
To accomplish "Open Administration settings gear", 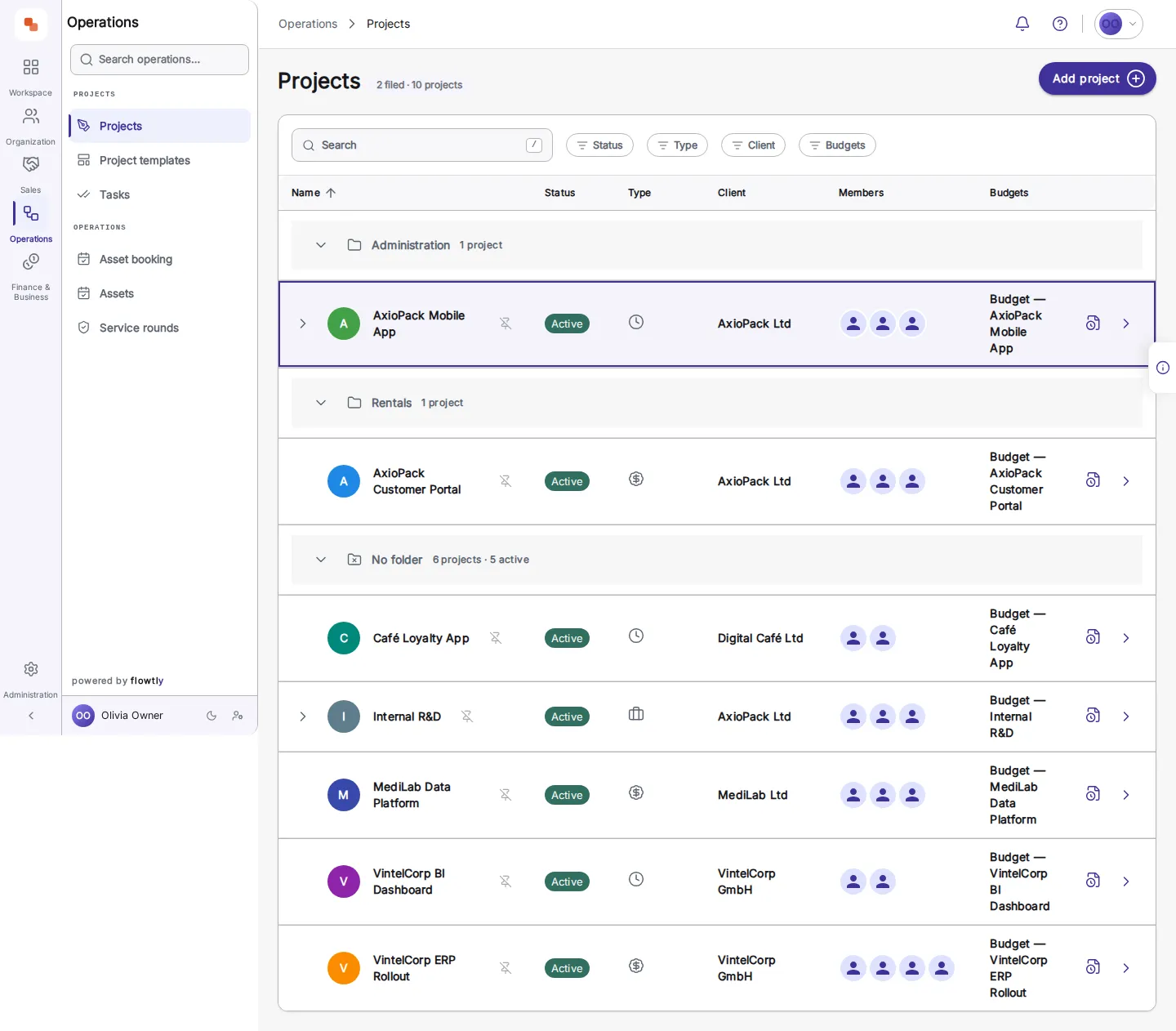I will click(31, 669).
